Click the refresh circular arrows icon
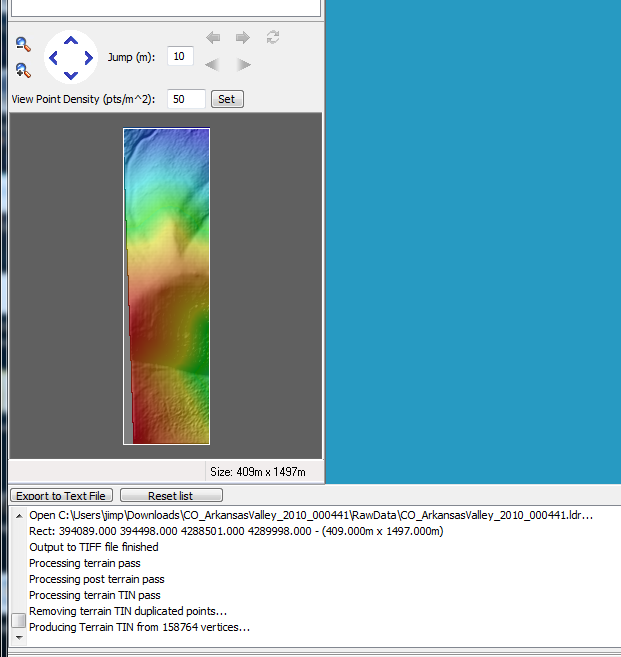 272,38
